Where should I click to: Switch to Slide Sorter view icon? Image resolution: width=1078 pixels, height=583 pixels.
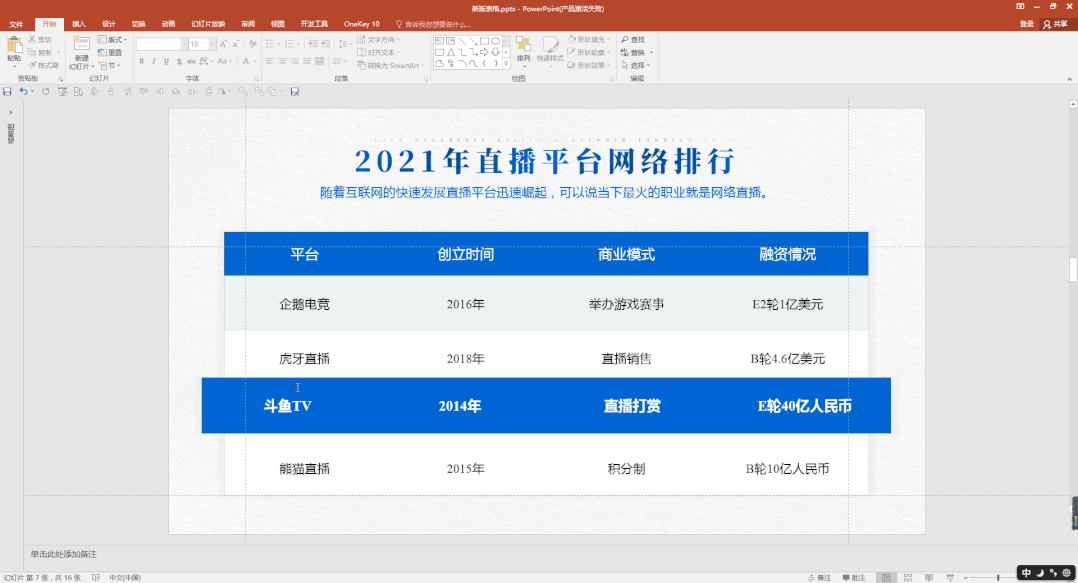click(908, 578)
